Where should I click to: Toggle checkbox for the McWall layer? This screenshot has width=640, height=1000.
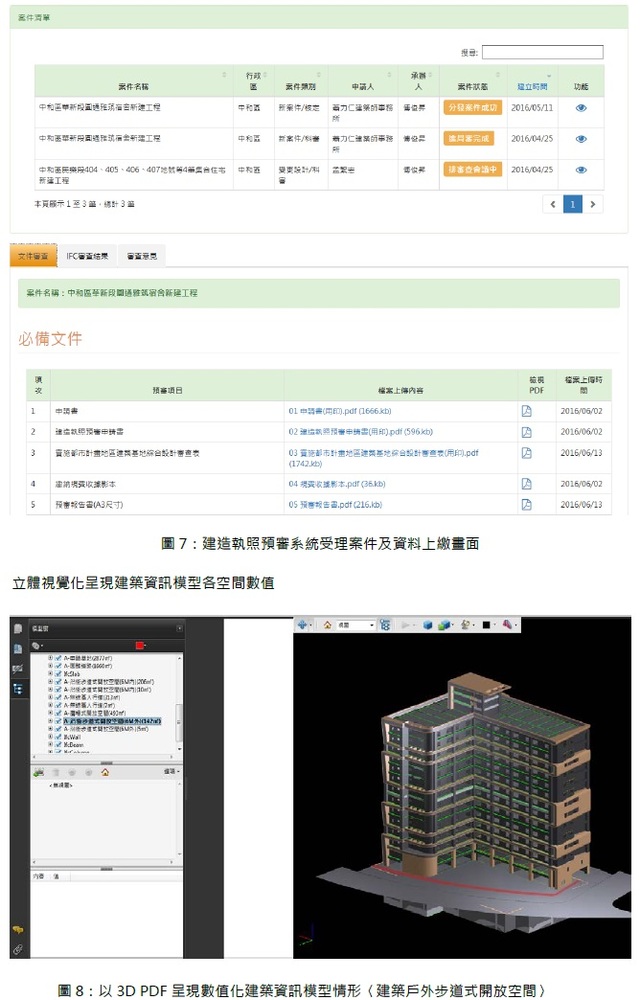point(58,737)
